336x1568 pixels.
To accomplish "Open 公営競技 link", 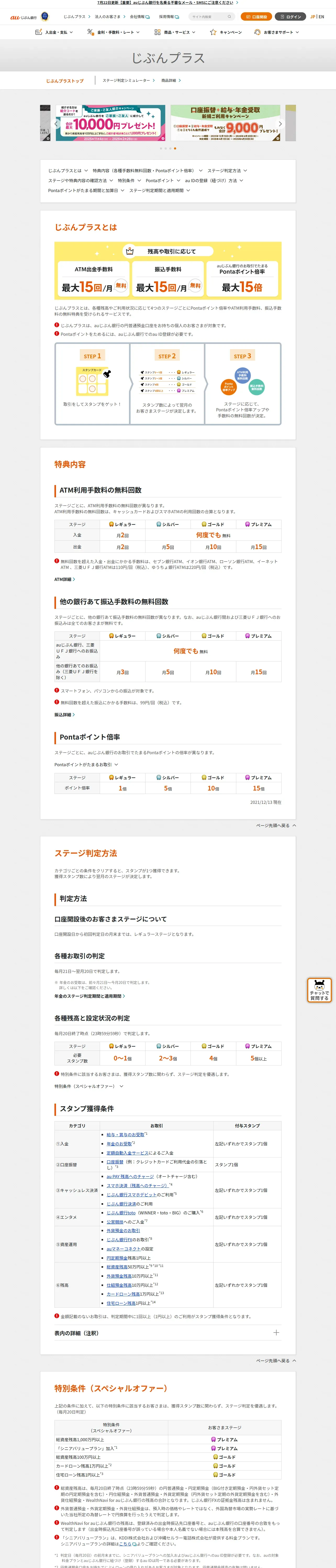I will 115,1222.
